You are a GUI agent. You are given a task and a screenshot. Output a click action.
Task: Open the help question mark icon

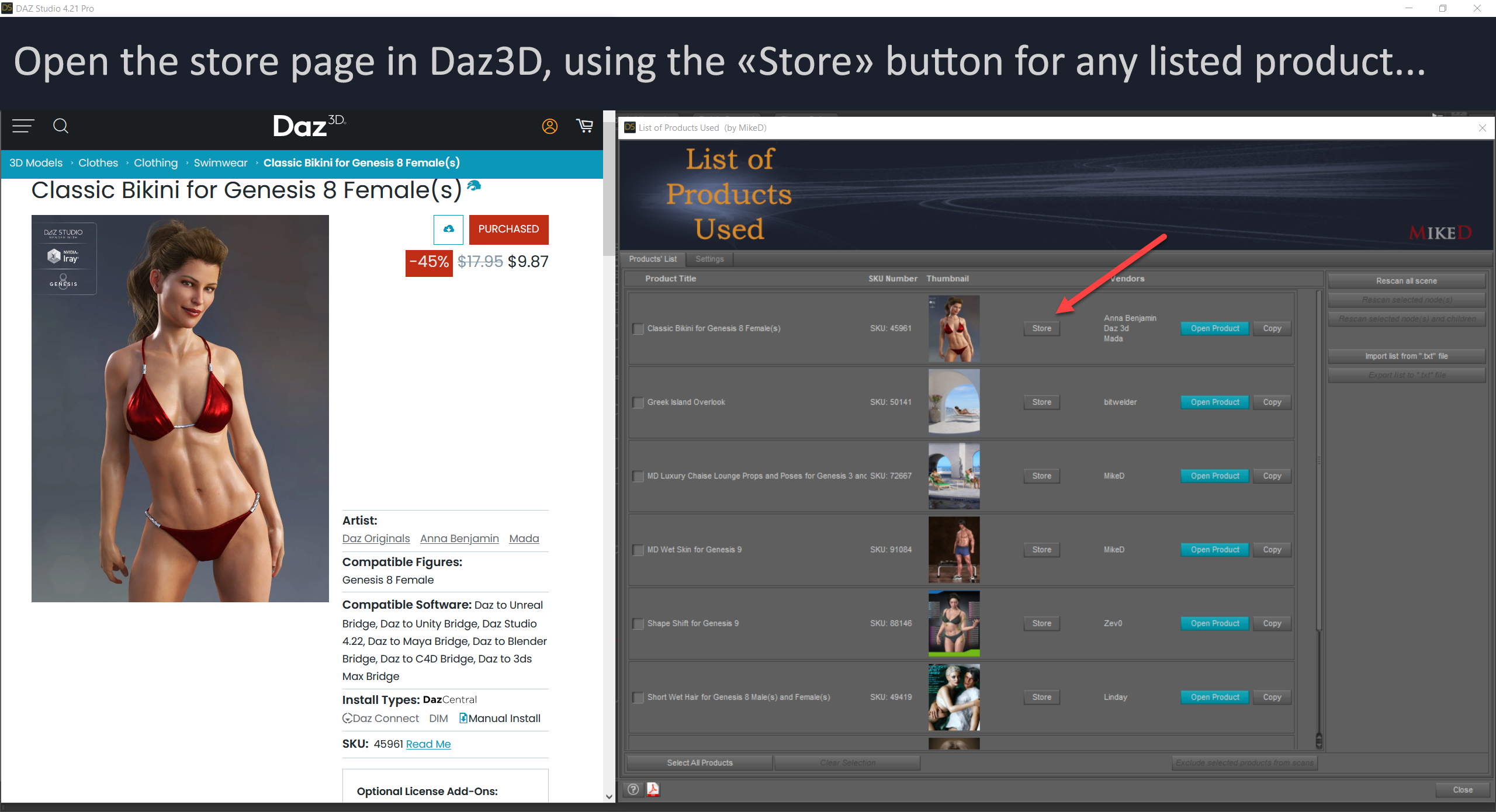tap(633, 790)
